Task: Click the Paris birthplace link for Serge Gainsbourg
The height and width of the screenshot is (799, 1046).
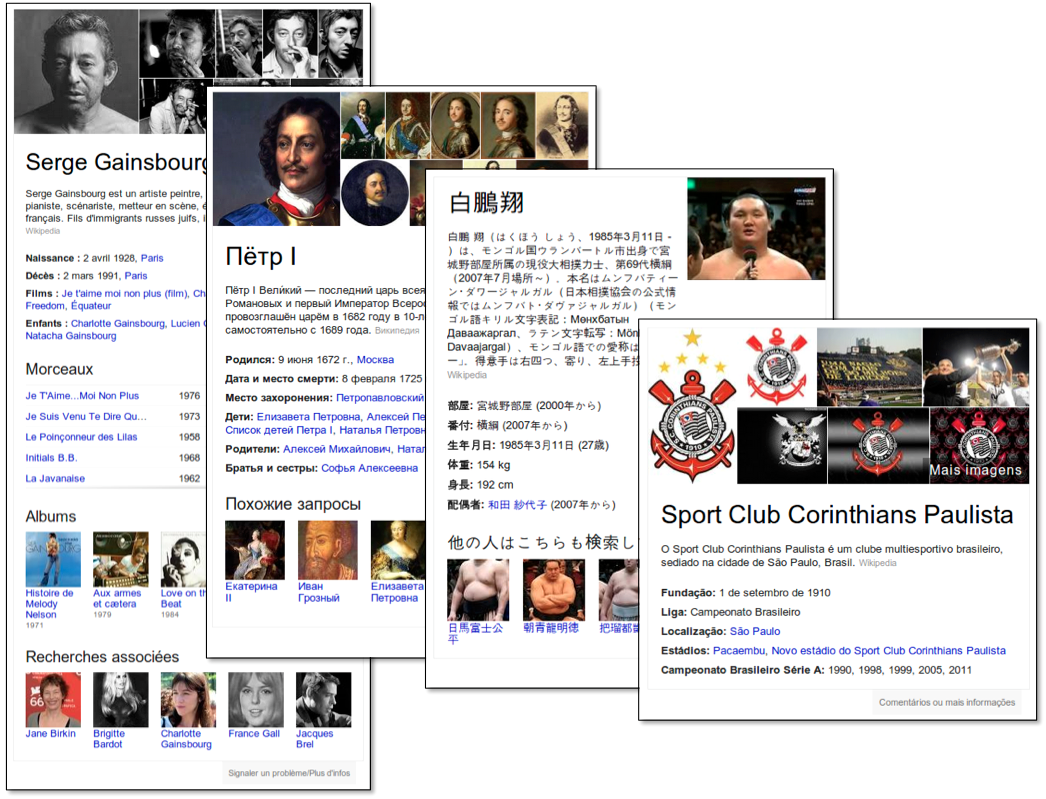Action: [152, 258]
